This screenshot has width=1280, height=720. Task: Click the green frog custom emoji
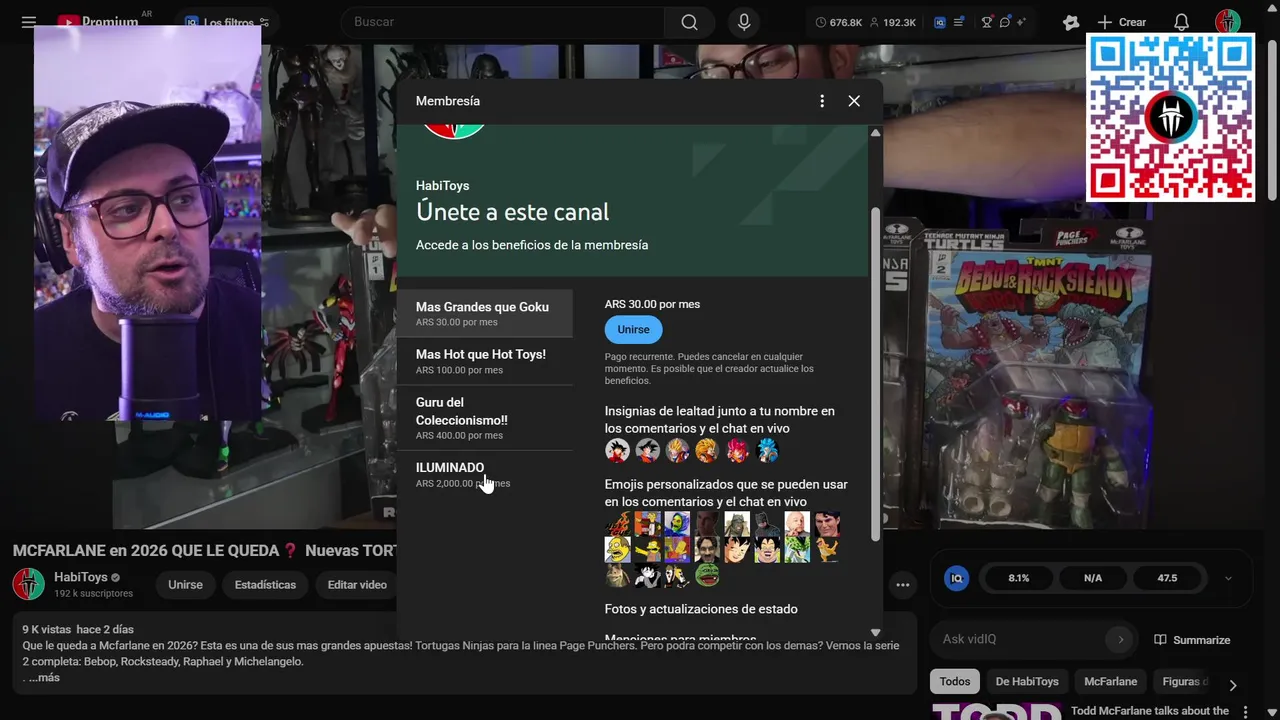click(x=707, y=576)
